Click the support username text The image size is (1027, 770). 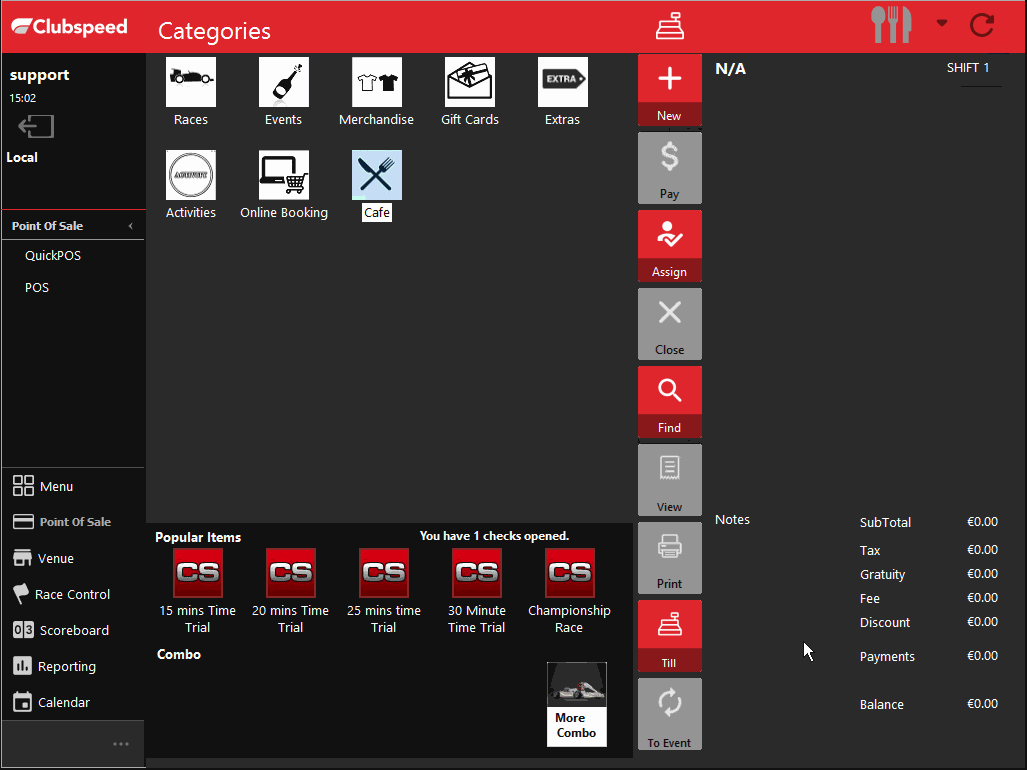39,75
